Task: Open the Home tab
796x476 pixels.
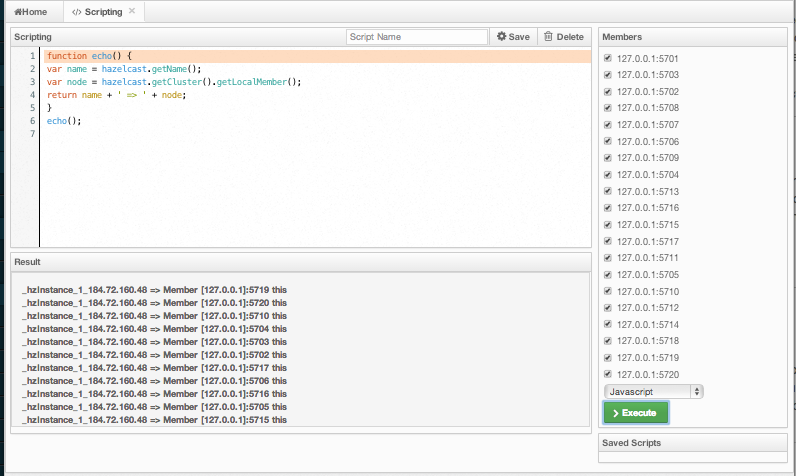Action: click(x=30, y=12)
